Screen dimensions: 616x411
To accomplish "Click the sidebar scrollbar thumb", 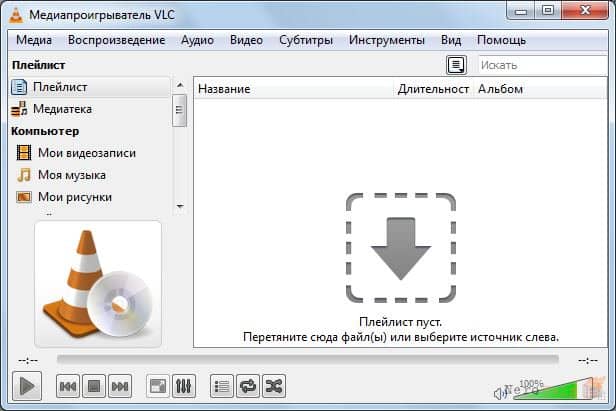I will coord(180,110).
